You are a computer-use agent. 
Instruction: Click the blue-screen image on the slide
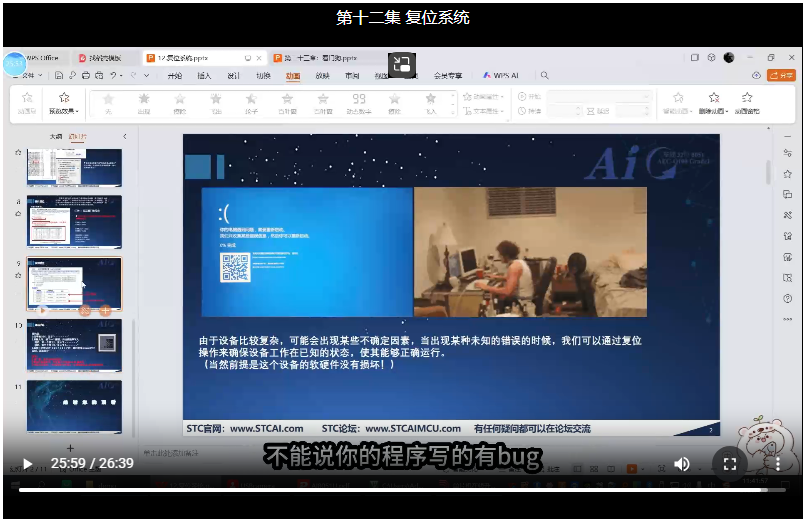tap(307, 252)
